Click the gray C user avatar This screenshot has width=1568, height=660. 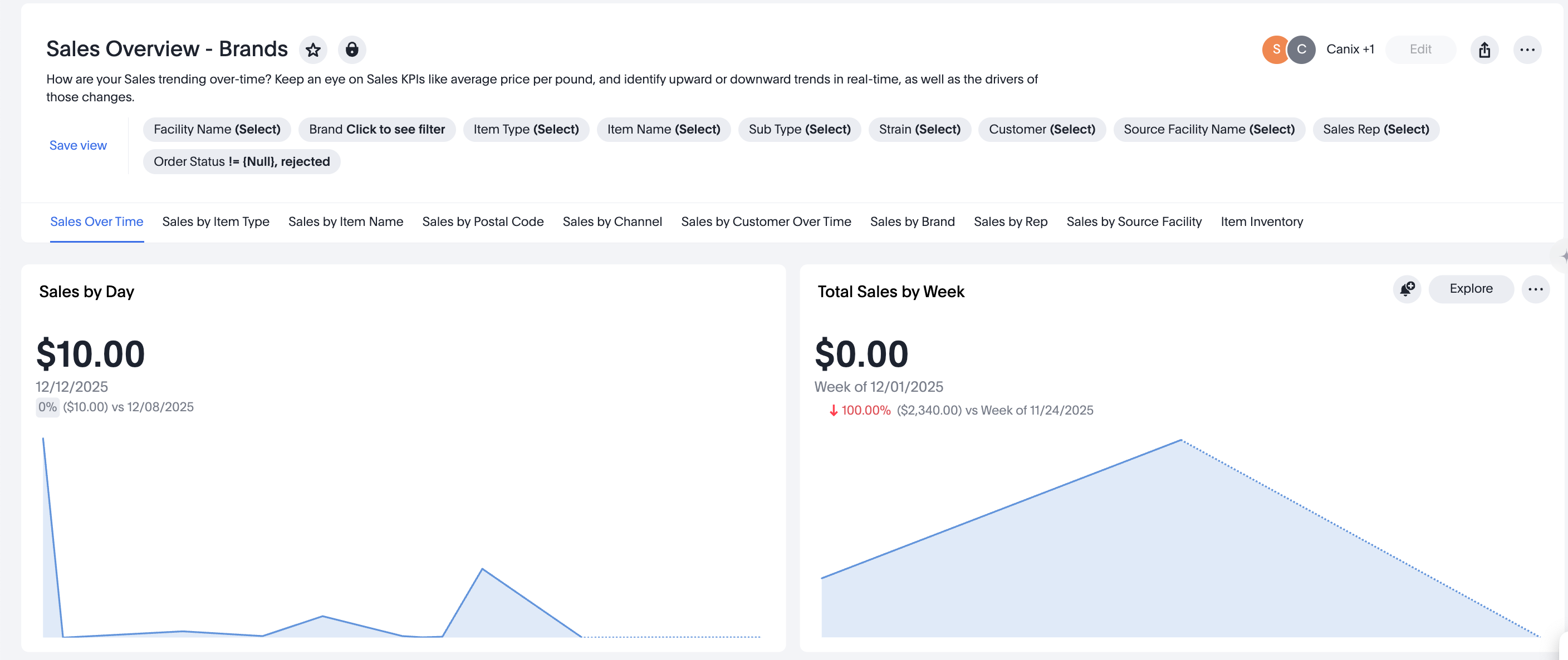pos(1301,50)
